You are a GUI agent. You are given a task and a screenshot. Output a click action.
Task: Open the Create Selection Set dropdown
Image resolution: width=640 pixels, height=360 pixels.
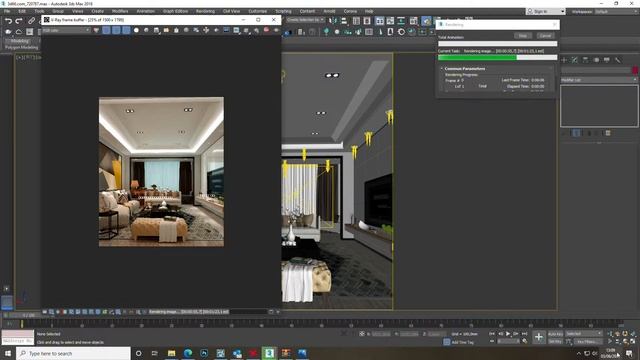tap(305, 20)
